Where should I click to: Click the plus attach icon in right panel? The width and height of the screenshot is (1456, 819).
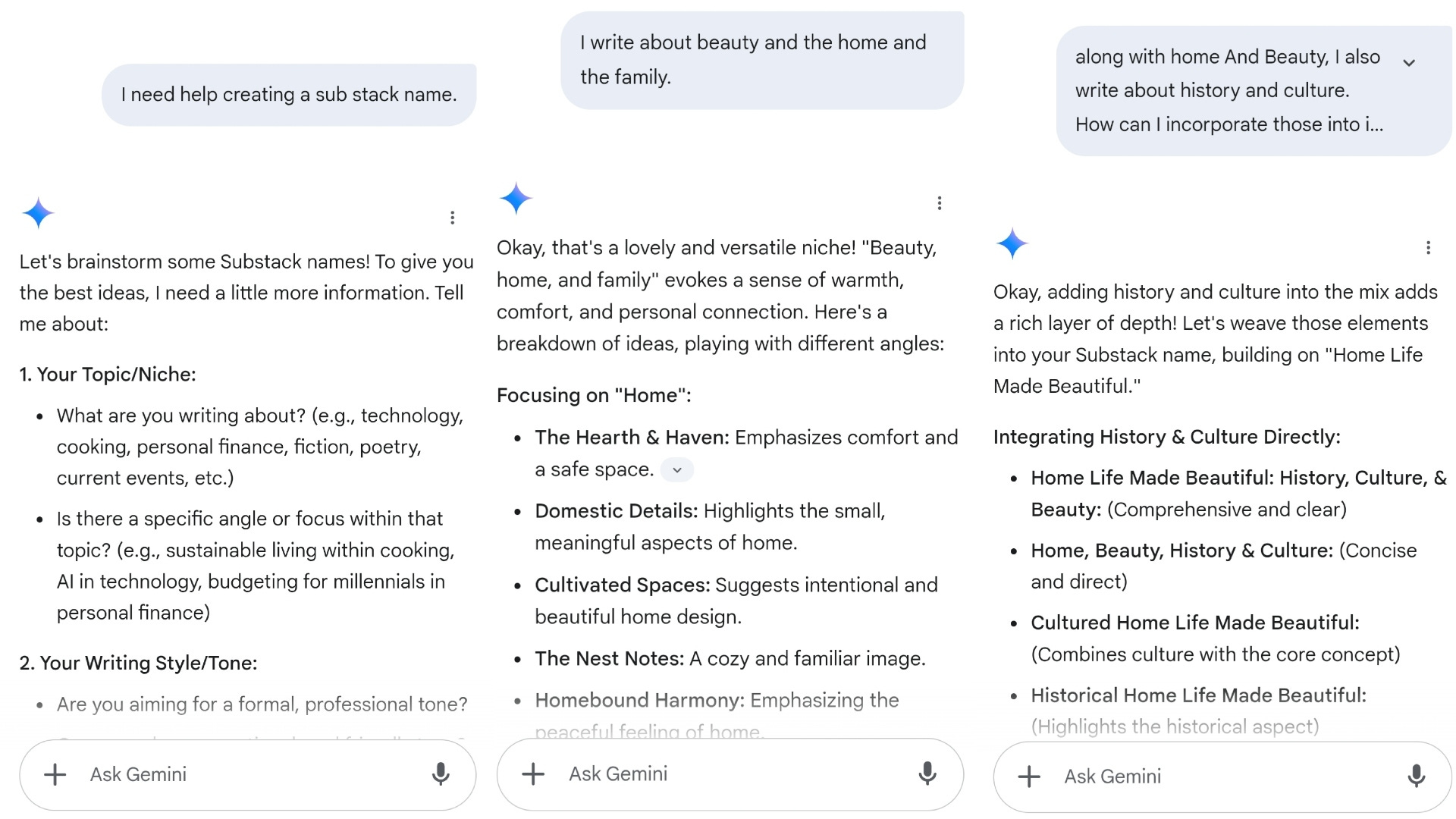(1029, 777)
